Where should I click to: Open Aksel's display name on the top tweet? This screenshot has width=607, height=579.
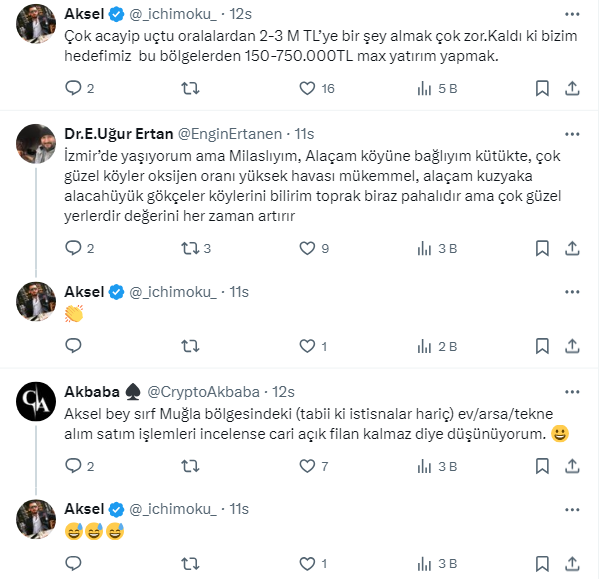(x=84, y=16)
